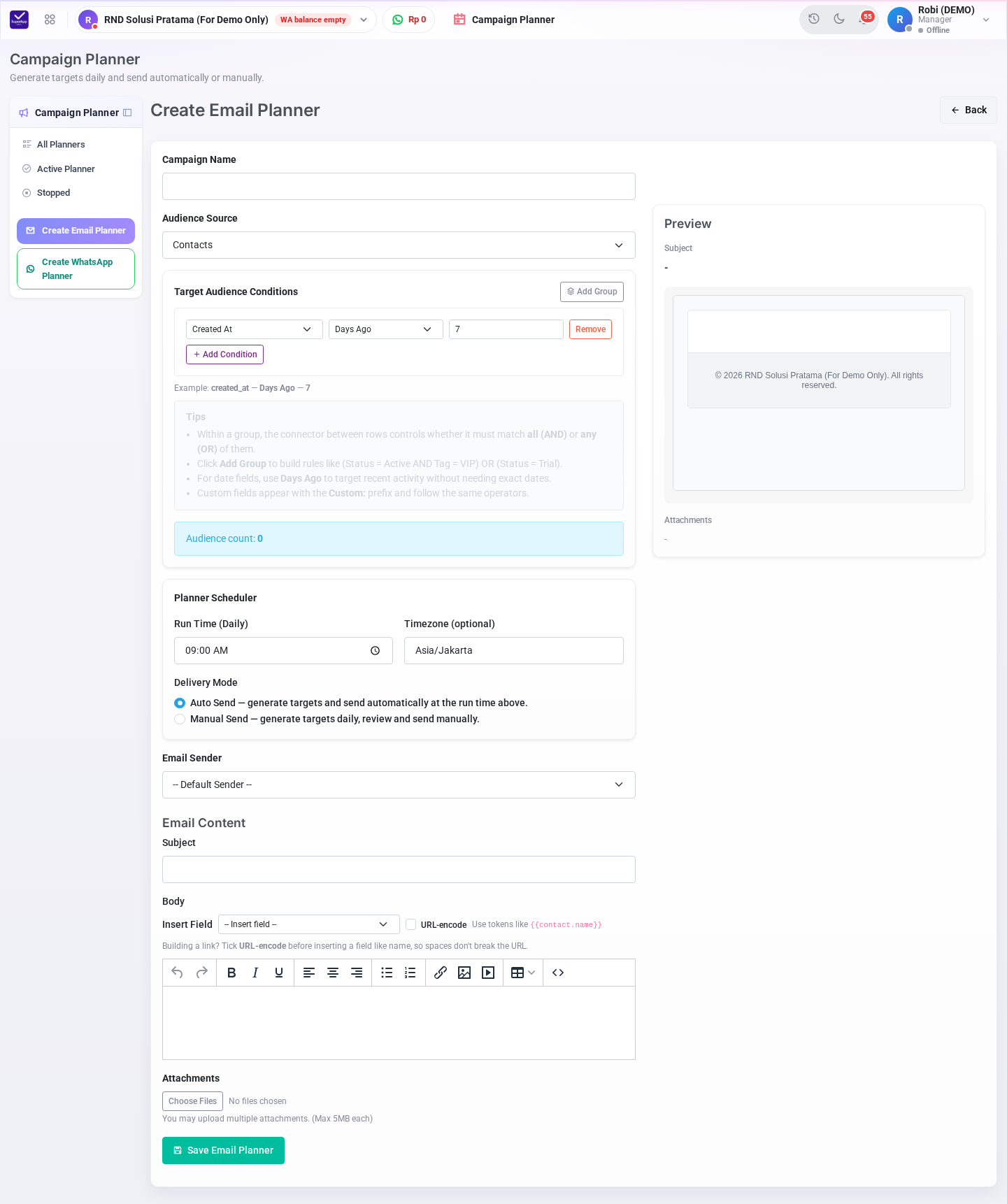1007x1204 pixels.
Task: Select Auto Send delivery mode
Action: point(180,703)
